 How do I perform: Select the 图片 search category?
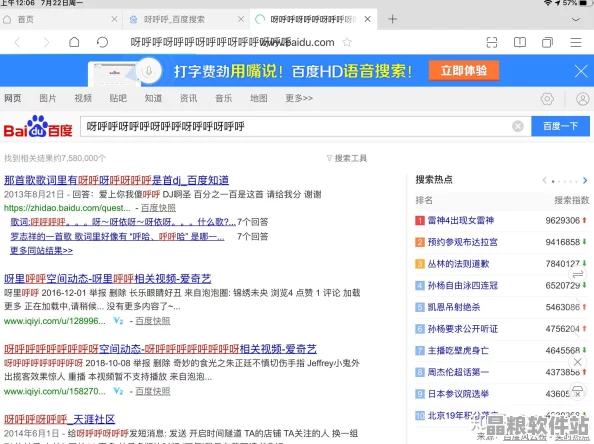pos(48,98)
